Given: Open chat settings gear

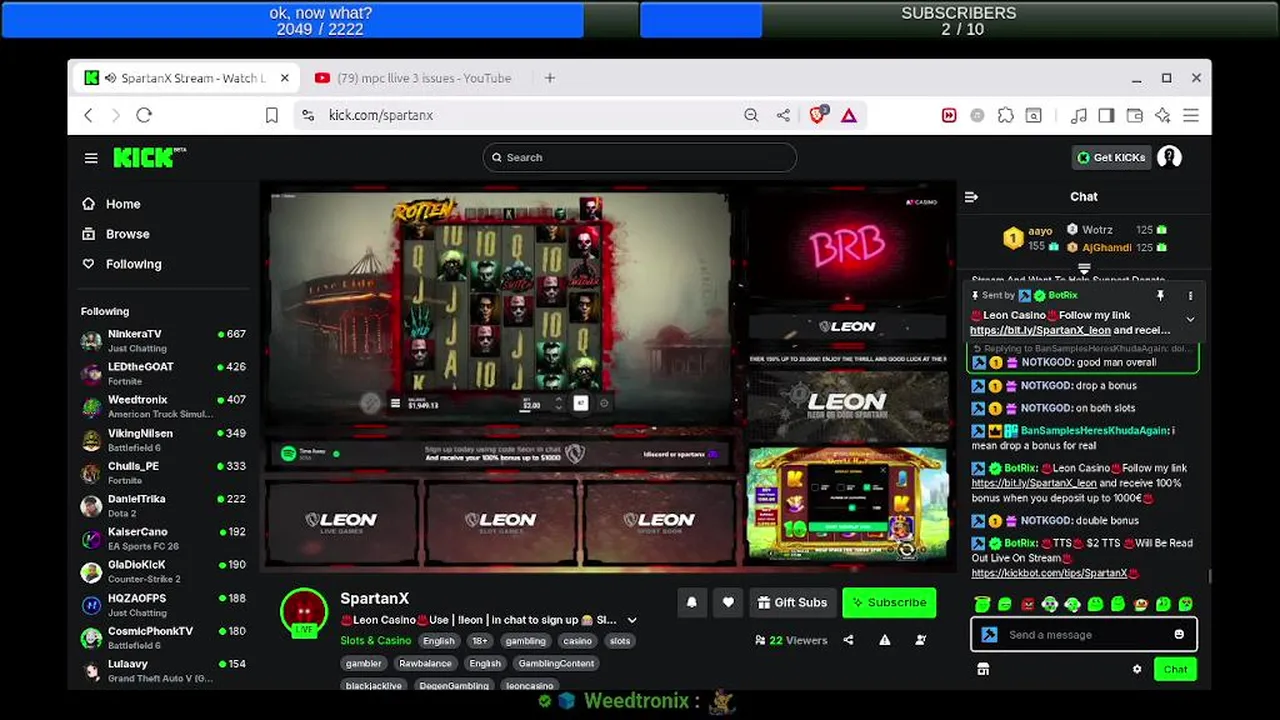Looking at the screenshot, I should [x=1137, y=669].
